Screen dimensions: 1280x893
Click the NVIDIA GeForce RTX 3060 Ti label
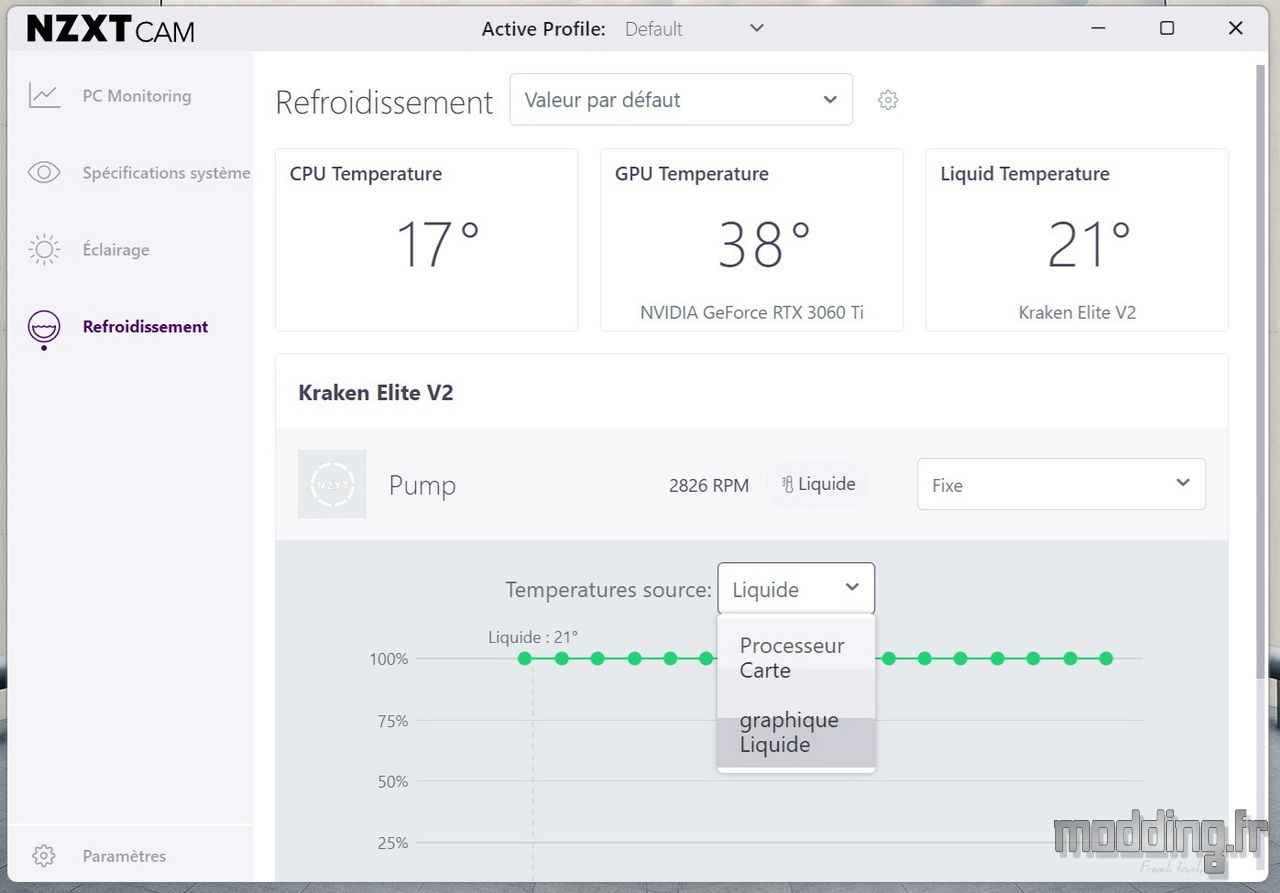[752, 312]
